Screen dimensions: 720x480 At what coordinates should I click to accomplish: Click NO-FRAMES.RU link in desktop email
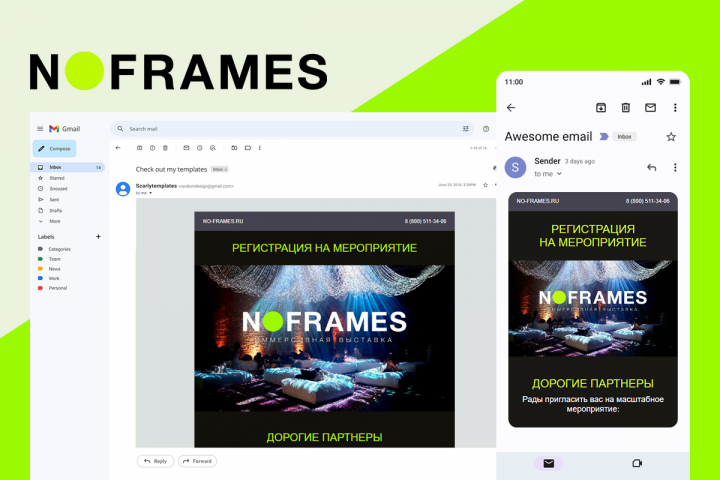(223, 221)
